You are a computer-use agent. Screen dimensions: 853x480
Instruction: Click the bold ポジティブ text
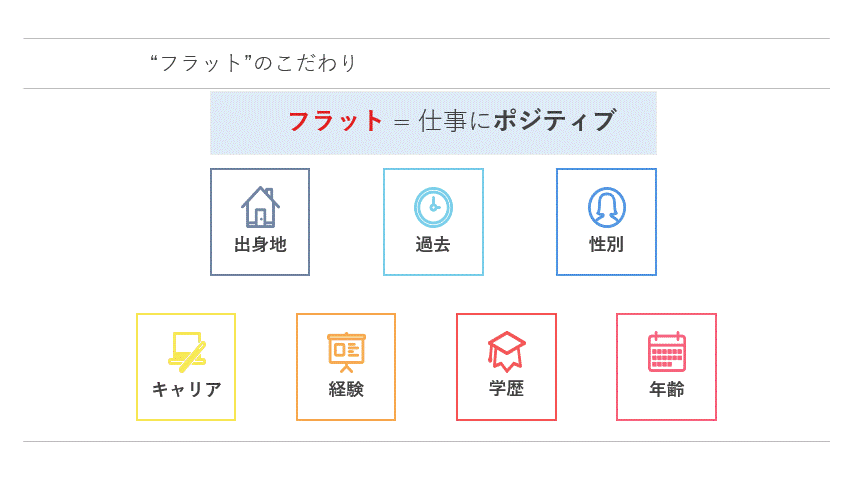tap(554, 122)
